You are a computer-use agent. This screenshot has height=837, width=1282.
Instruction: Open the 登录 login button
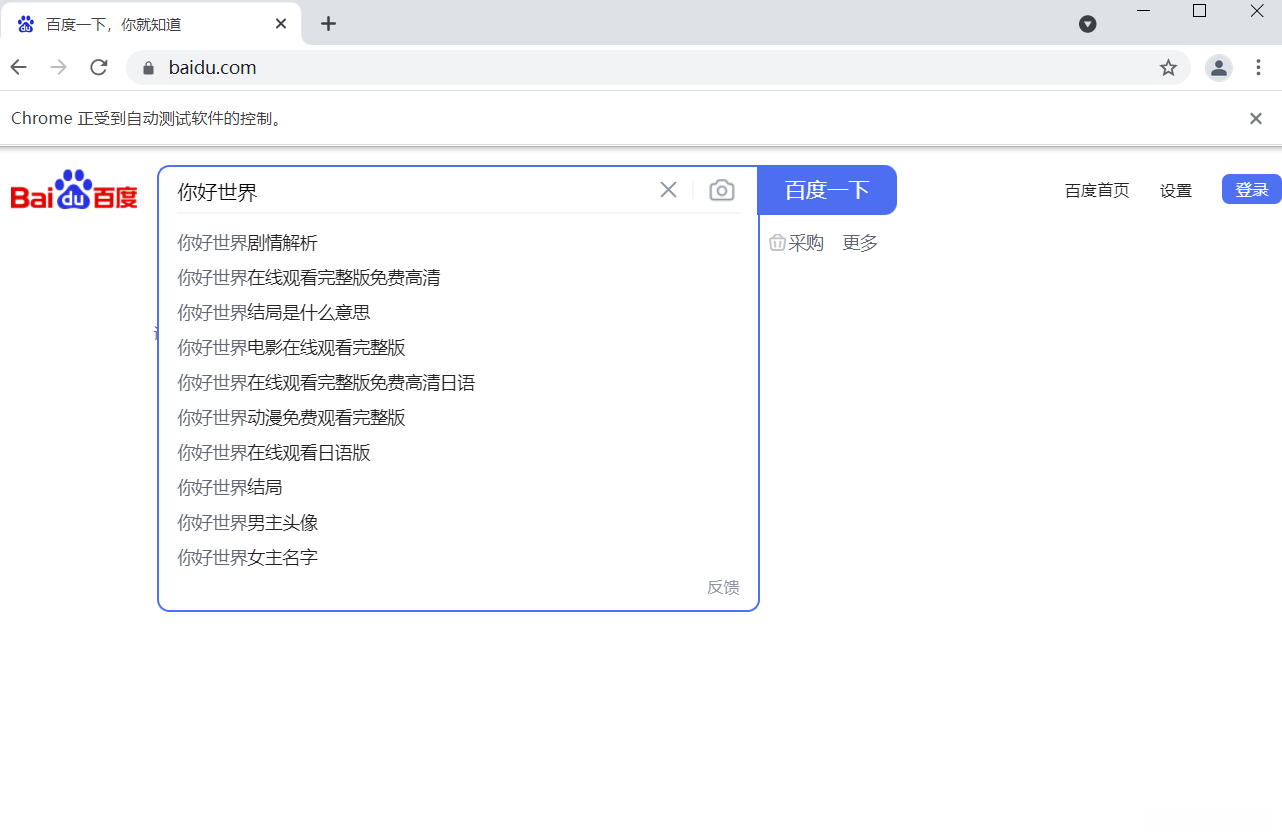pos(1251,189)
